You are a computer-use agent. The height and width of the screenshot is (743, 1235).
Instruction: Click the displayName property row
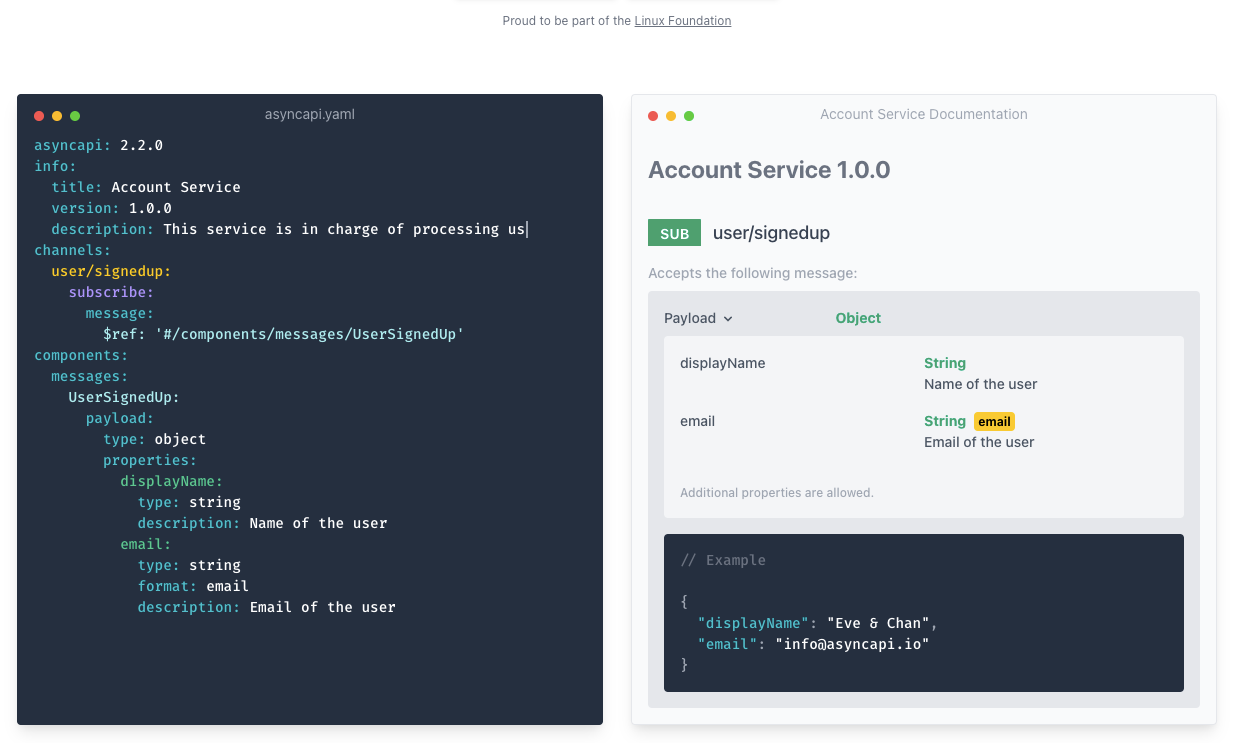[722, 364]
